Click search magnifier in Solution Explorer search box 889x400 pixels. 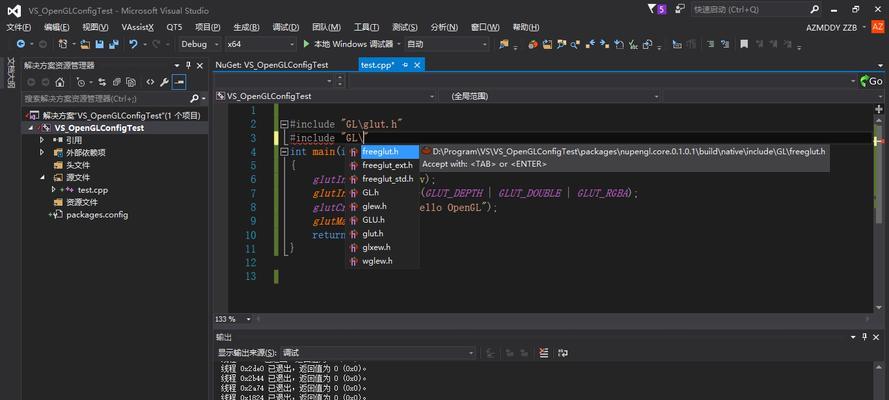point(194,99)
